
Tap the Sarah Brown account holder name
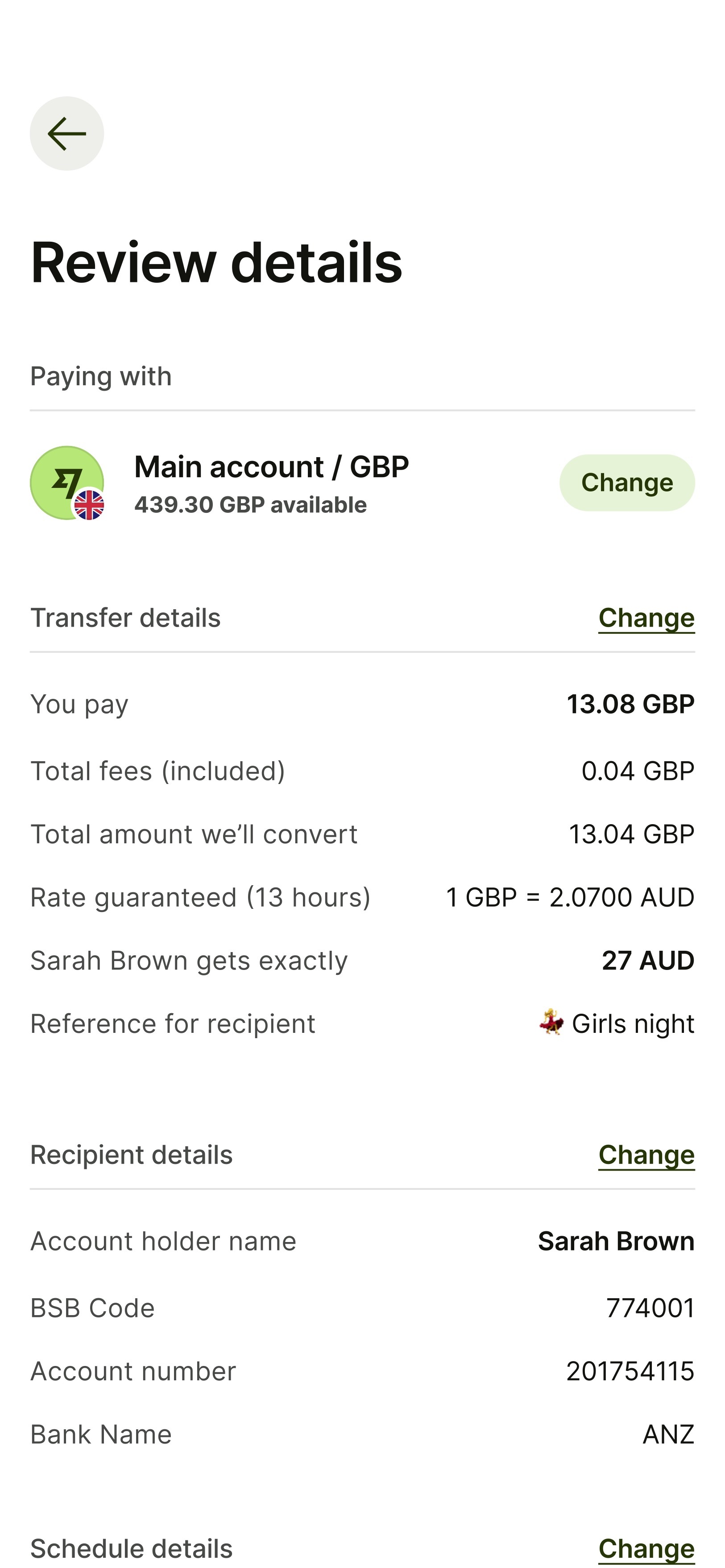(x=616, y=1241)
